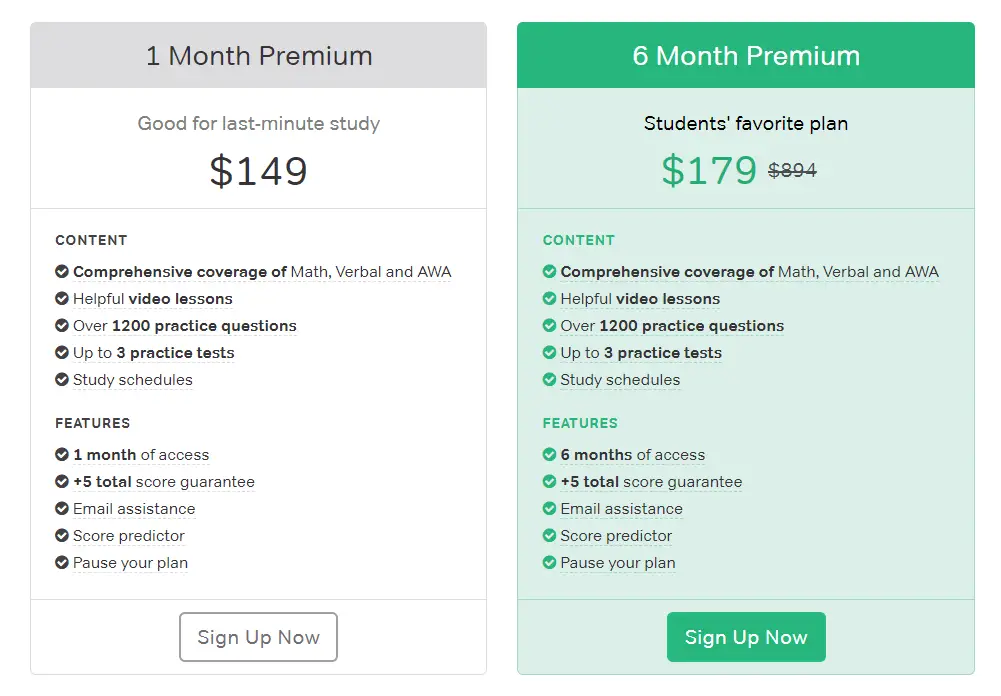1001x696 pixels.
Task: Click black check icon beside Helpful video lessons
Action: click(62, 299)
